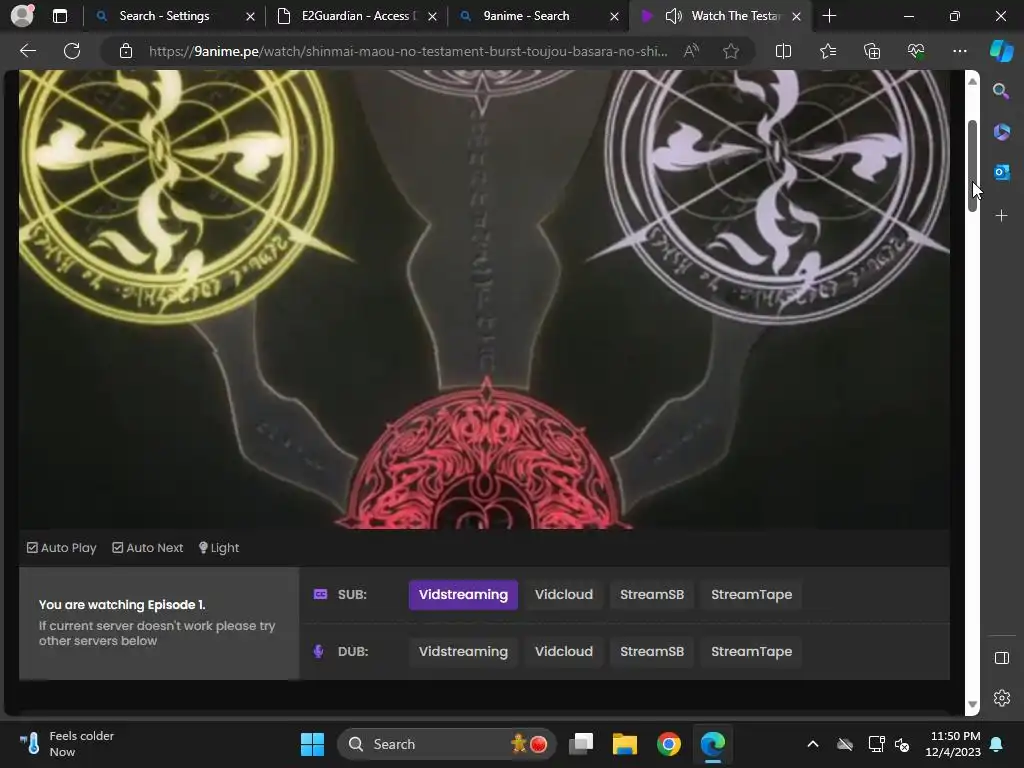
Task: Activate Read Aloud icon in address bar
Action: pyautogui.click(x=691, y=51)
